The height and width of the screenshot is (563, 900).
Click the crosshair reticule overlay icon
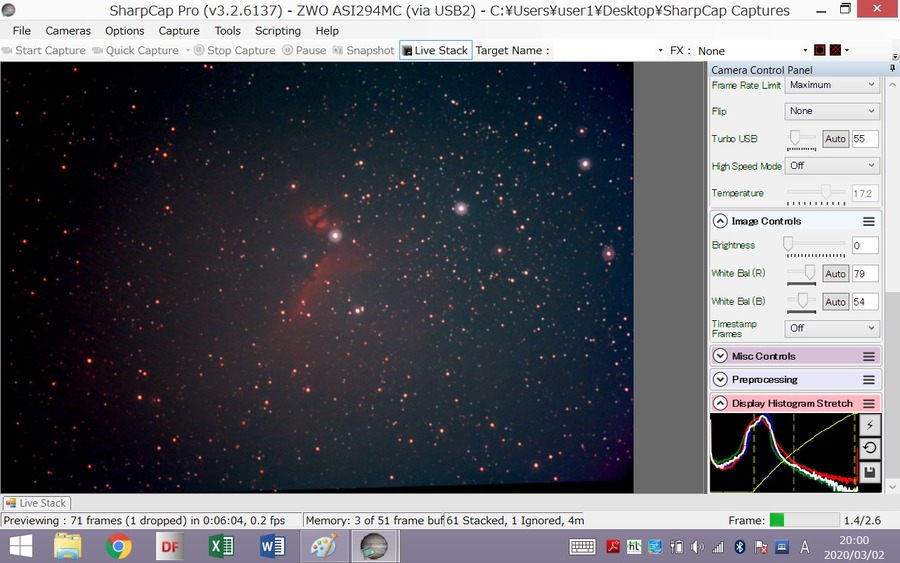point(835,51)
